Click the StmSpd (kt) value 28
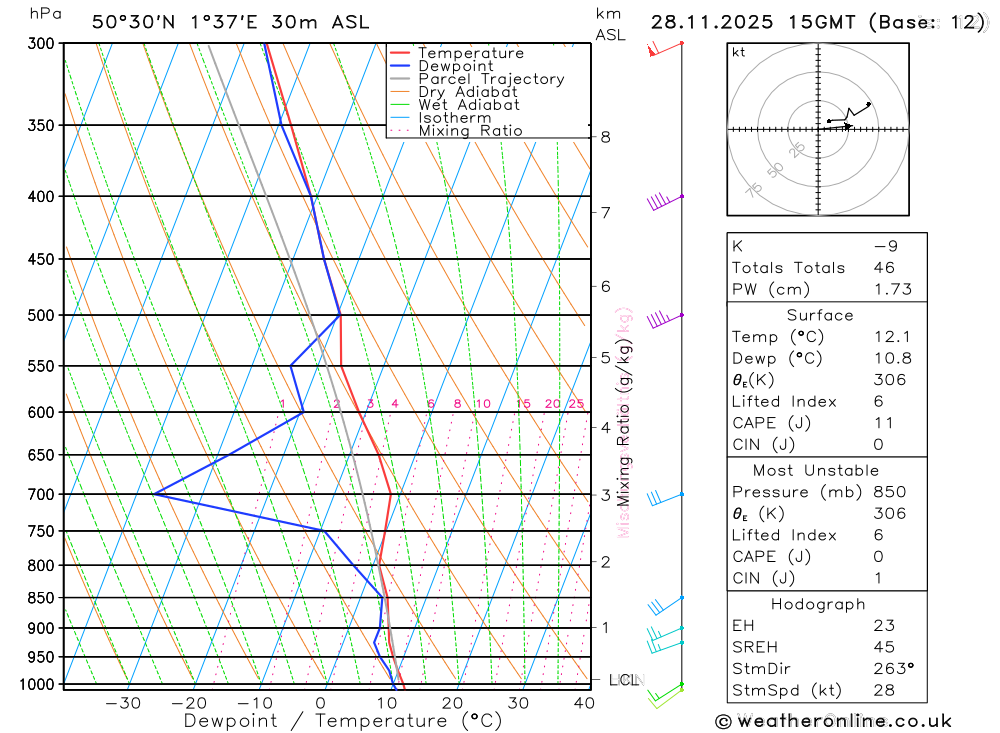1000x733 pixels. pos(884,690)
